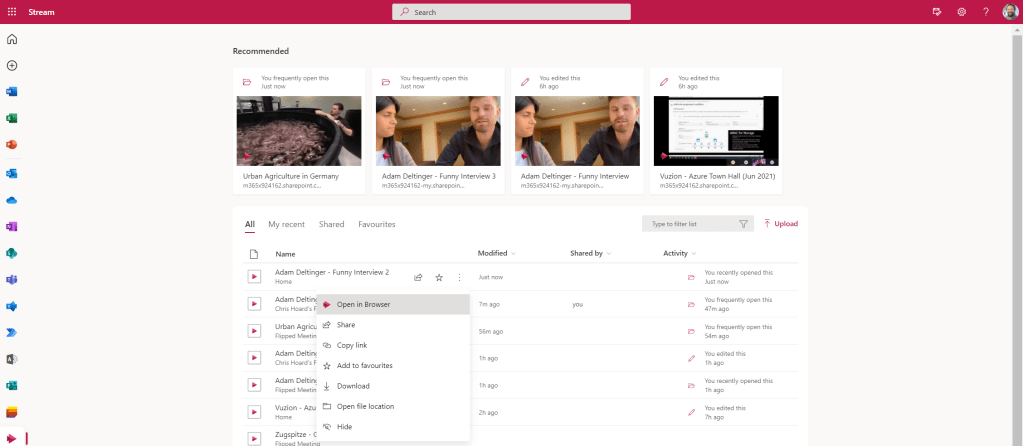The image size is (1023, 446).
Task: Open Teams from the left app rail
Action: pyautogui.click(x=12, y=279)
